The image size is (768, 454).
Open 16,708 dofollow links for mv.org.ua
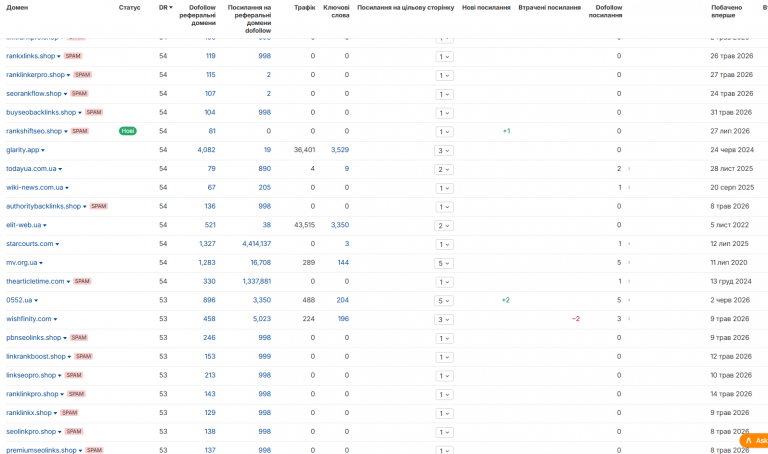261,263
